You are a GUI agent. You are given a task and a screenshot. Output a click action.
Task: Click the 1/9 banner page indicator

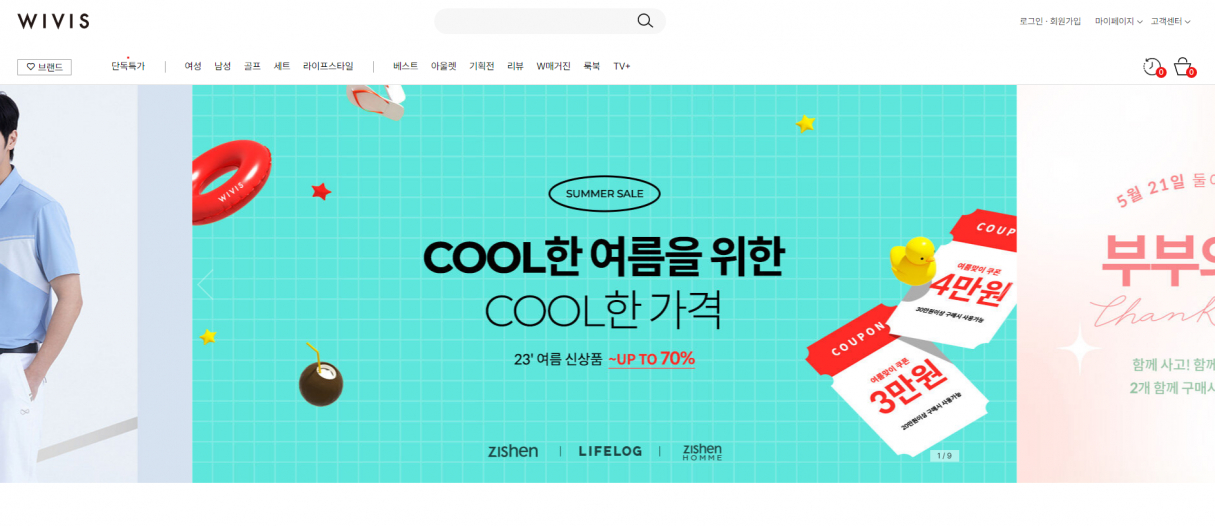[x=944, y=456]
